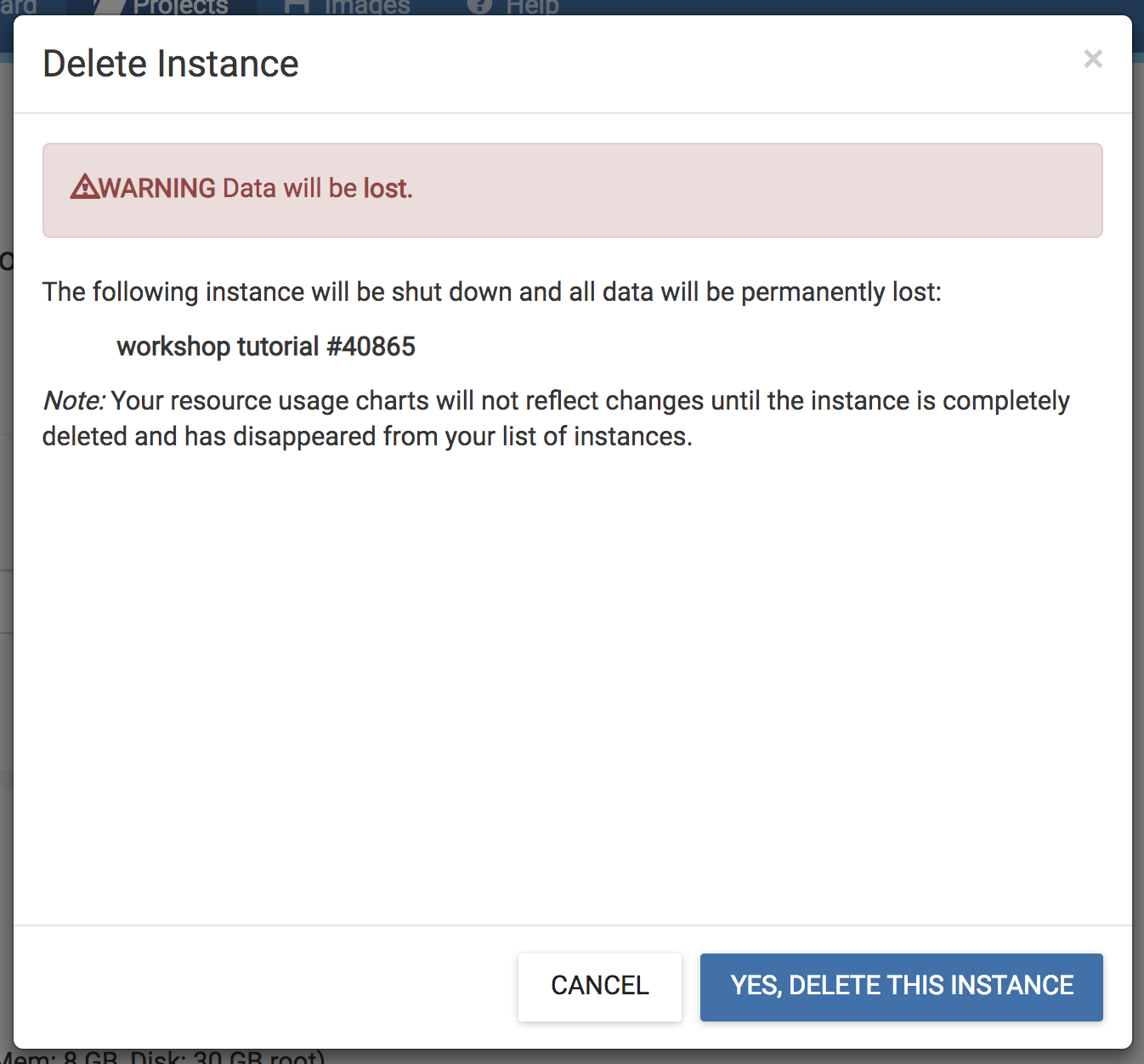Click the resource usage charts note text
The height and width of the screenshot is (1064, 1144).
click(x=556, y=418)
